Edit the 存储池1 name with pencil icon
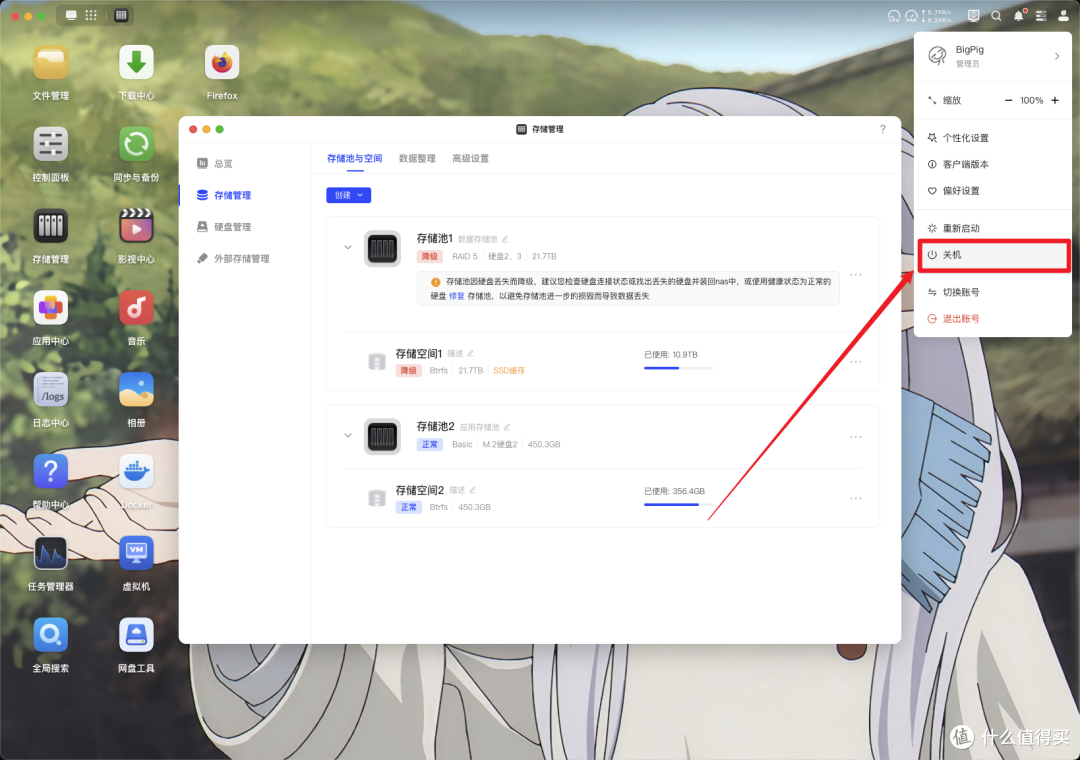Screen dimensions: 1080x760 [x=505, y=239]
